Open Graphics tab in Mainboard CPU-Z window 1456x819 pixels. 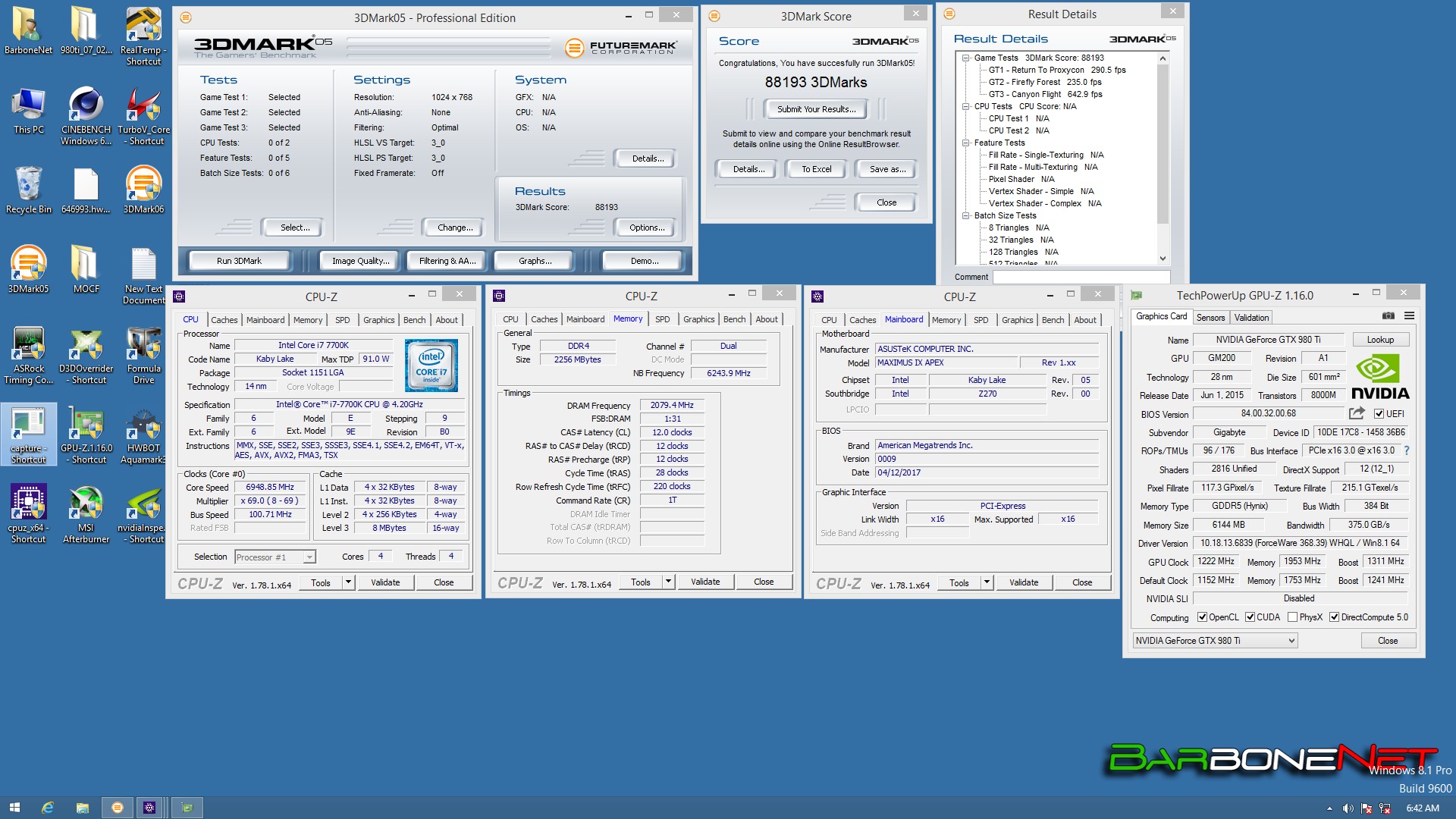tap(1017, 320)
